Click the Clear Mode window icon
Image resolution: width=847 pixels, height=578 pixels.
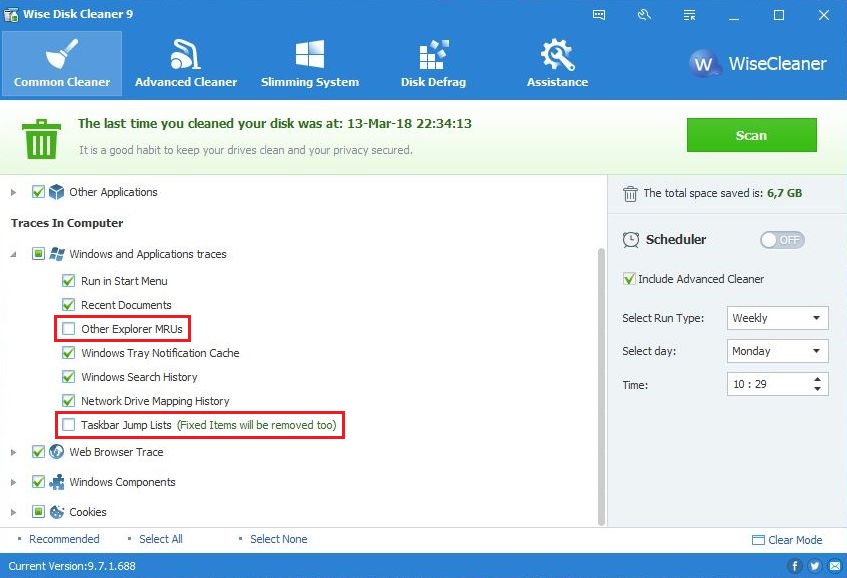click(x=758, y=540)
